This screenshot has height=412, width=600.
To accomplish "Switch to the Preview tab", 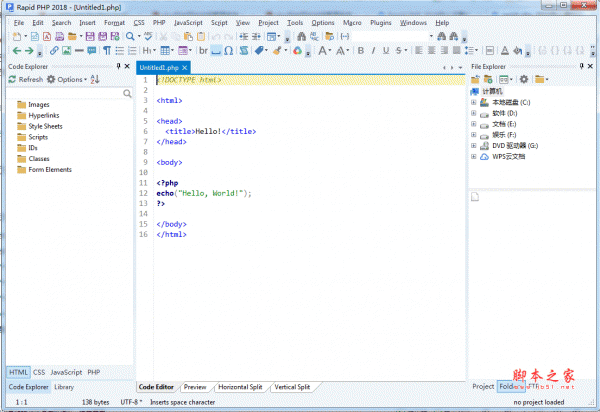I will click(195, 386).
